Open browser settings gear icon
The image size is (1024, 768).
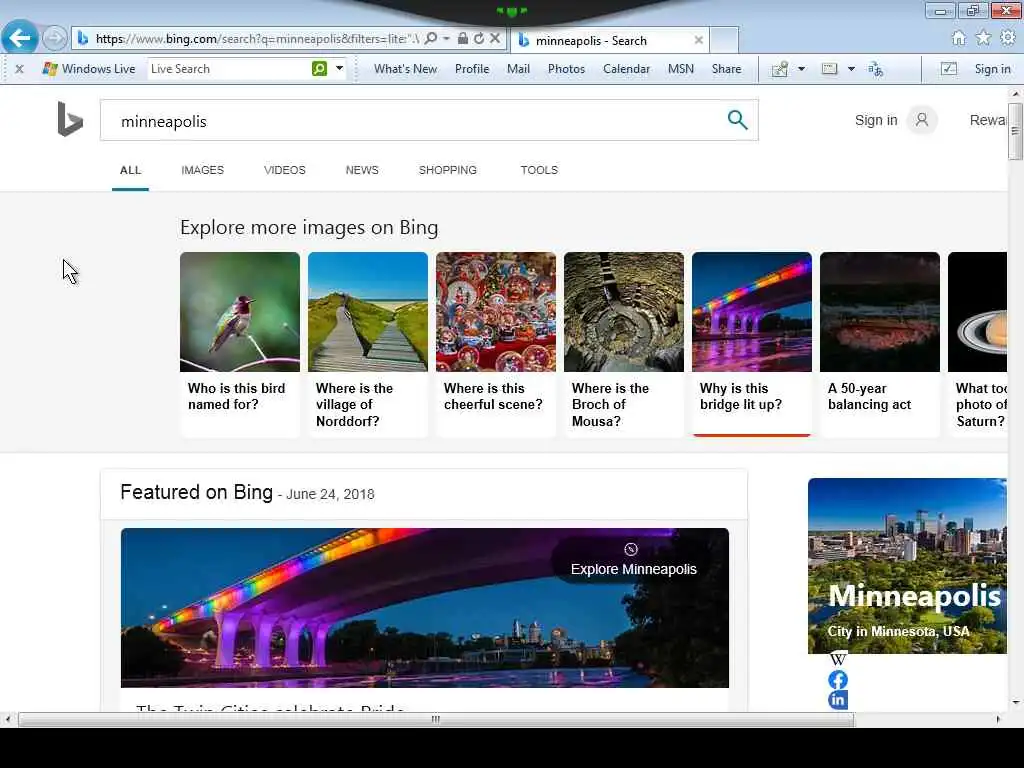(1008, 39)
